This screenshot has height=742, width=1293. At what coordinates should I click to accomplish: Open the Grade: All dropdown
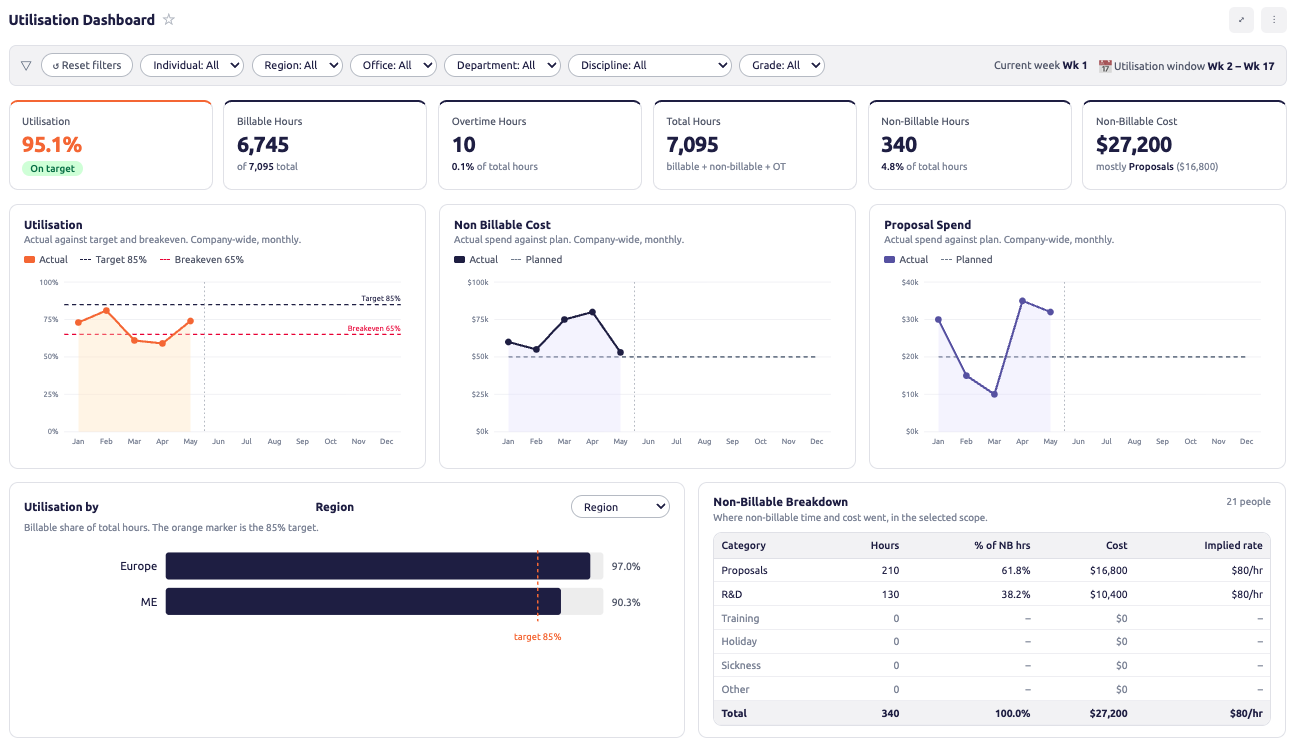(x=781, y=65)
